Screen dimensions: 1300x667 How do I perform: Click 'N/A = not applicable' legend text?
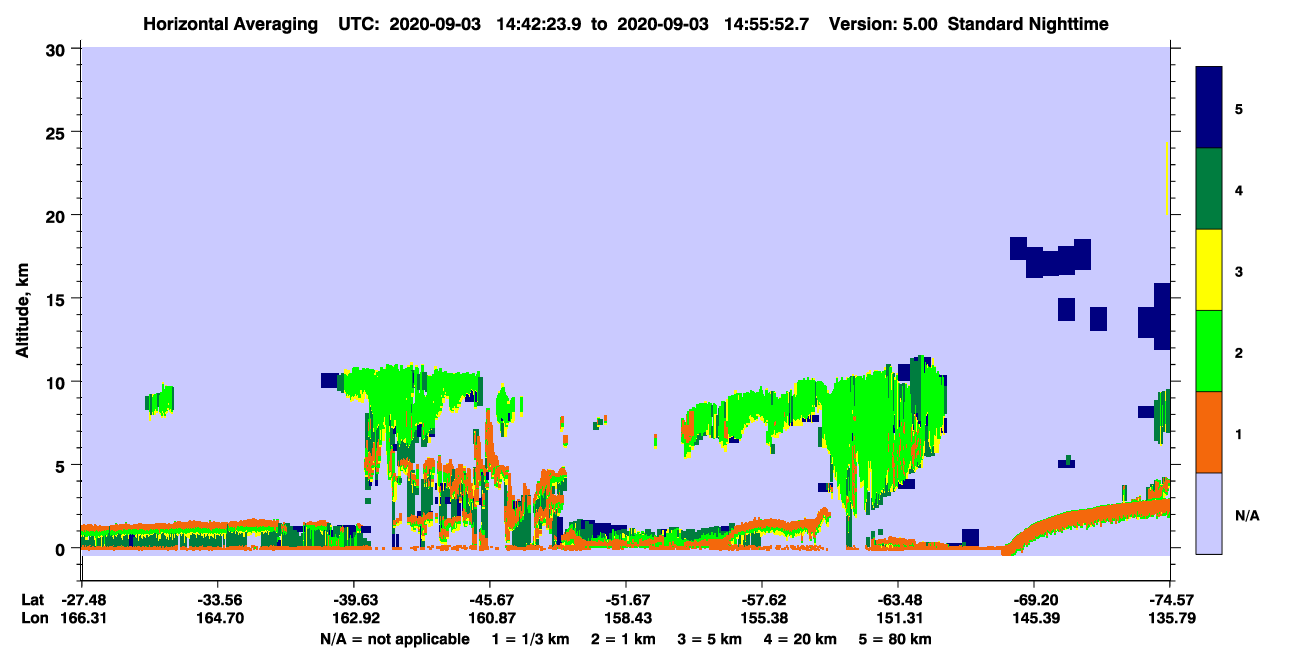394,639
